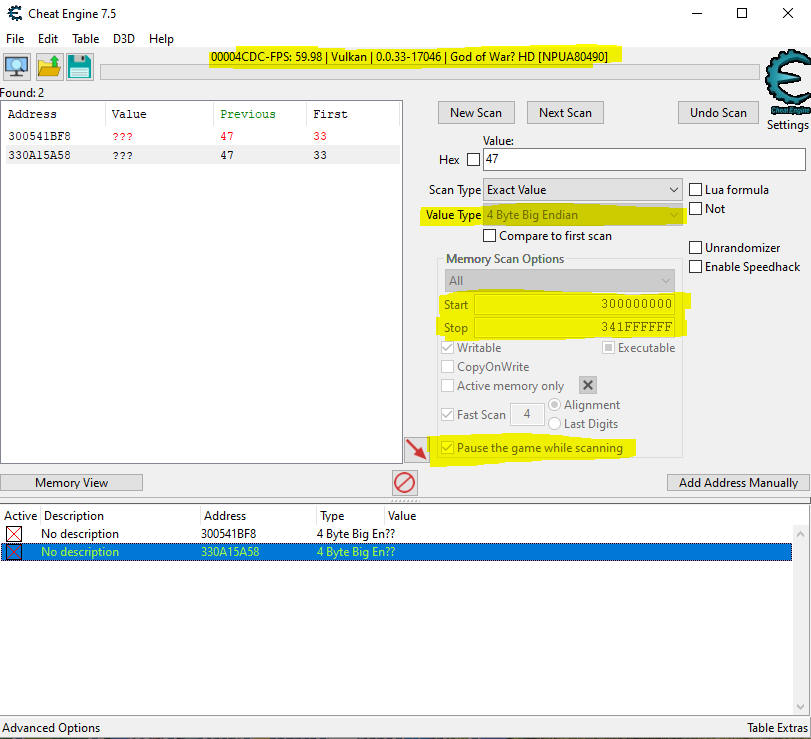Image resolution: width=811 pixels, height=739 pixels.
Task: Toggle active box for address 300541BF8
Action: coord(14,534)
